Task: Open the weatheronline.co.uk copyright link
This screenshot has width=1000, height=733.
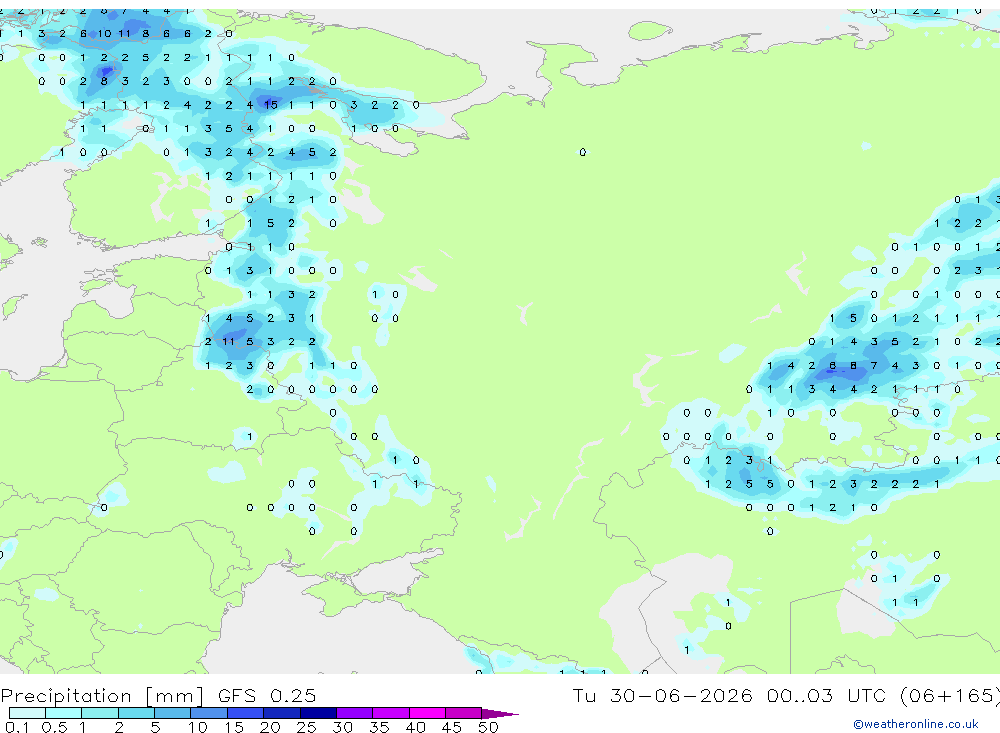Action: pos(915,724)
